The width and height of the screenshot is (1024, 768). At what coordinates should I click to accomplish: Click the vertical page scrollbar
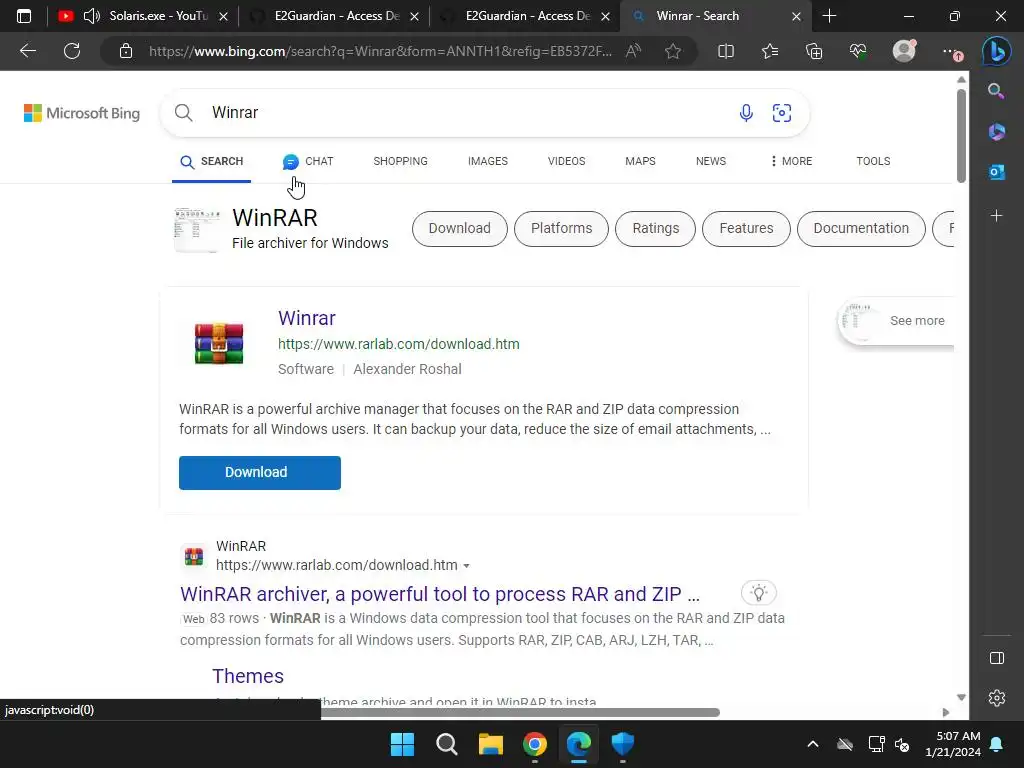(x=961, y=136)
